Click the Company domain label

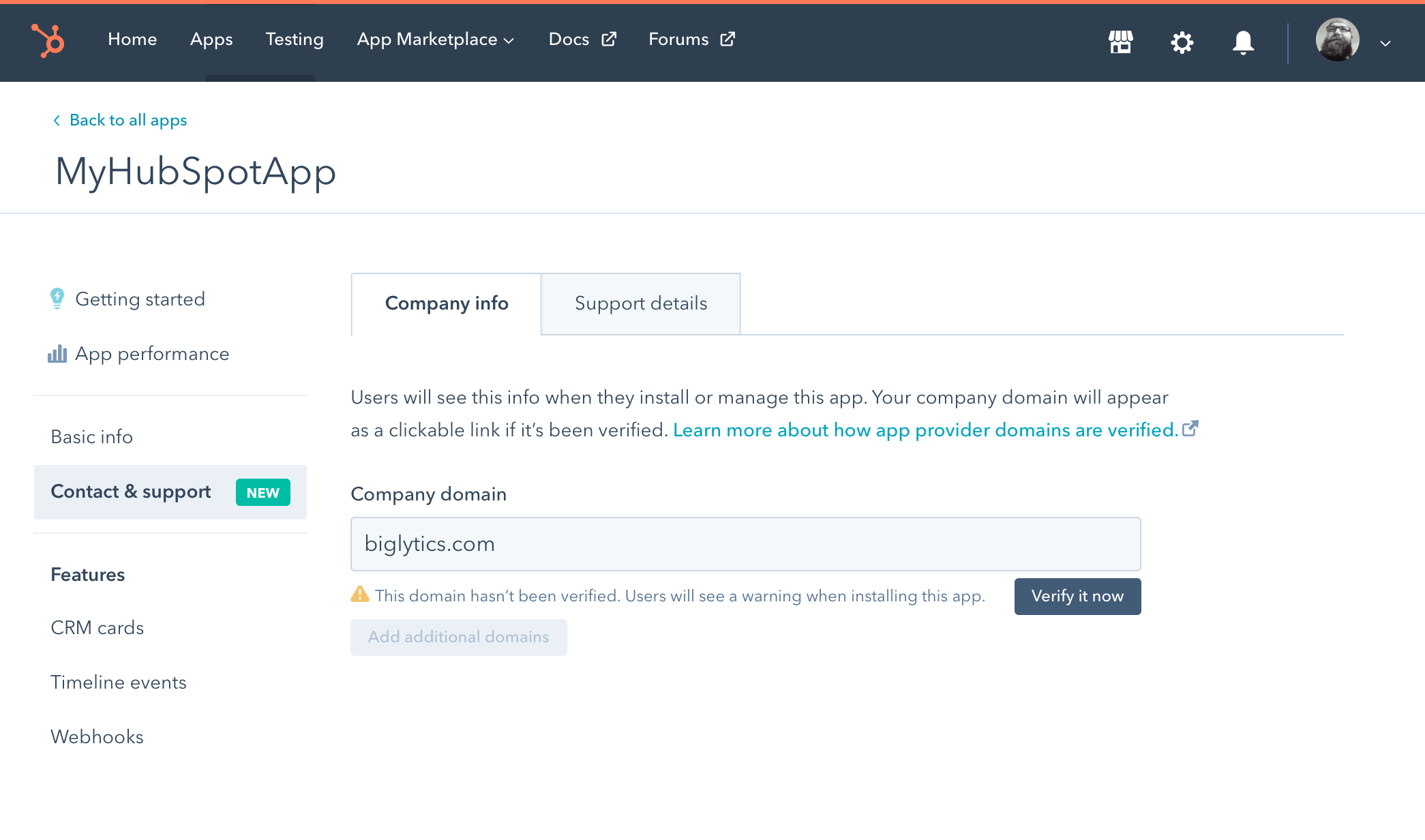(x=429, y=494)
